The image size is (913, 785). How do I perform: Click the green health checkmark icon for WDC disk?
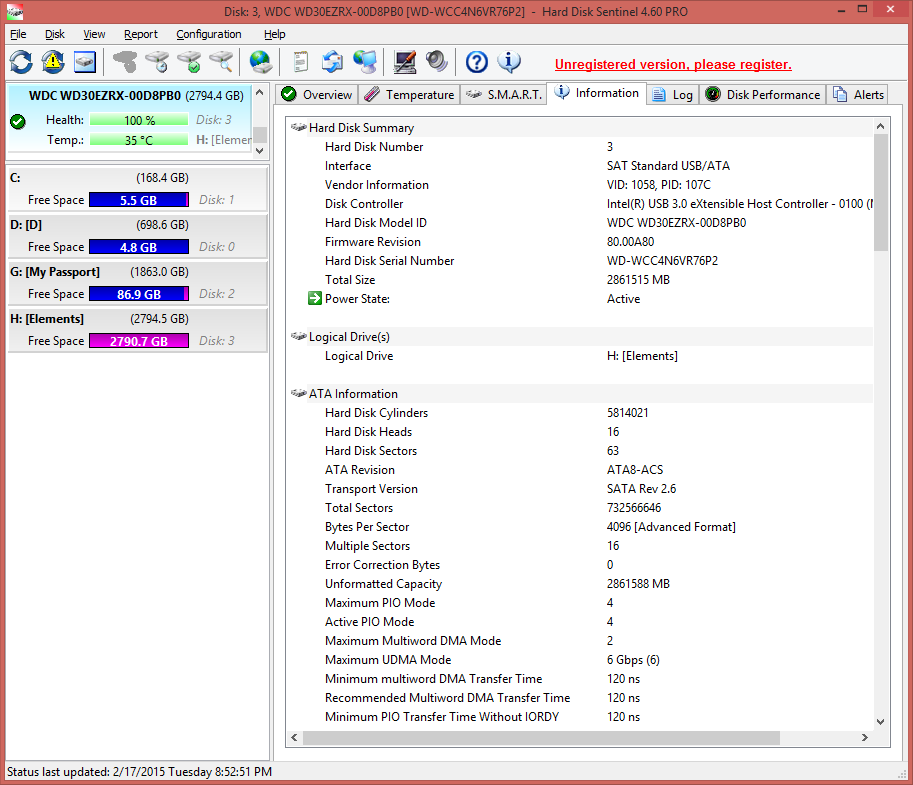click(18, 121)
